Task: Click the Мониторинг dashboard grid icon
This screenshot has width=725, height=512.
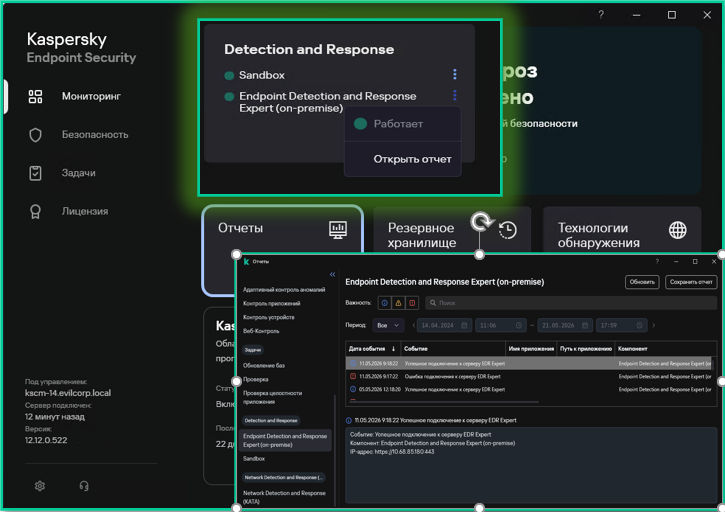Action: (35, 97)
